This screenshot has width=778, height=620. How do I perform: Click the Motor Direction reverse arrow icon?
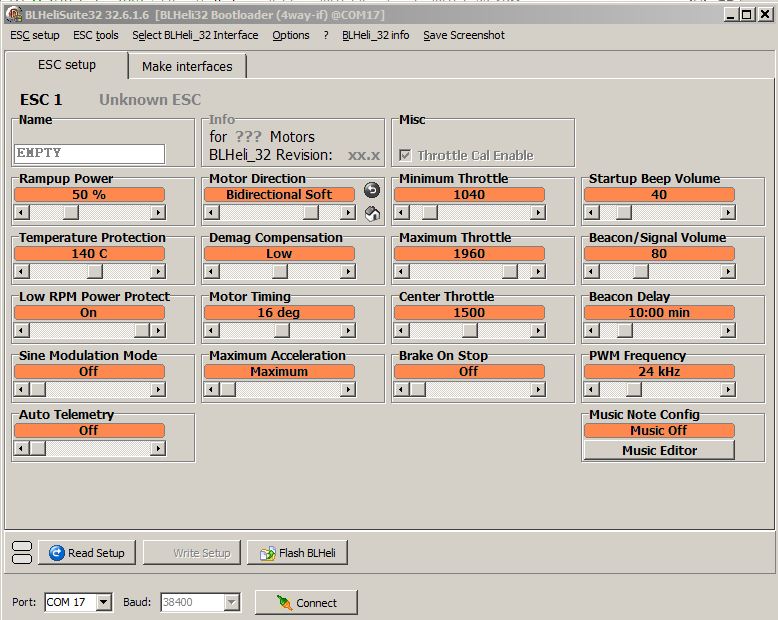point(372,190)
